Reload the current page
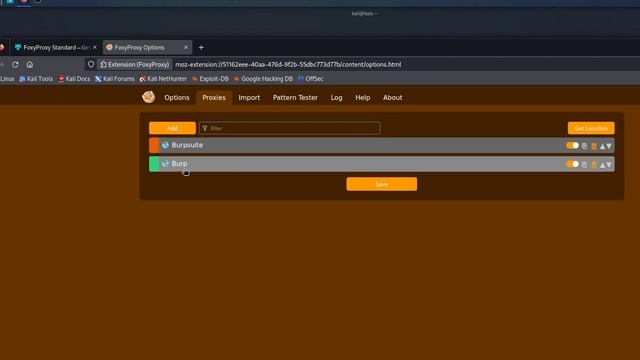This screenshot has width=640, height=360. click(15, 64)
